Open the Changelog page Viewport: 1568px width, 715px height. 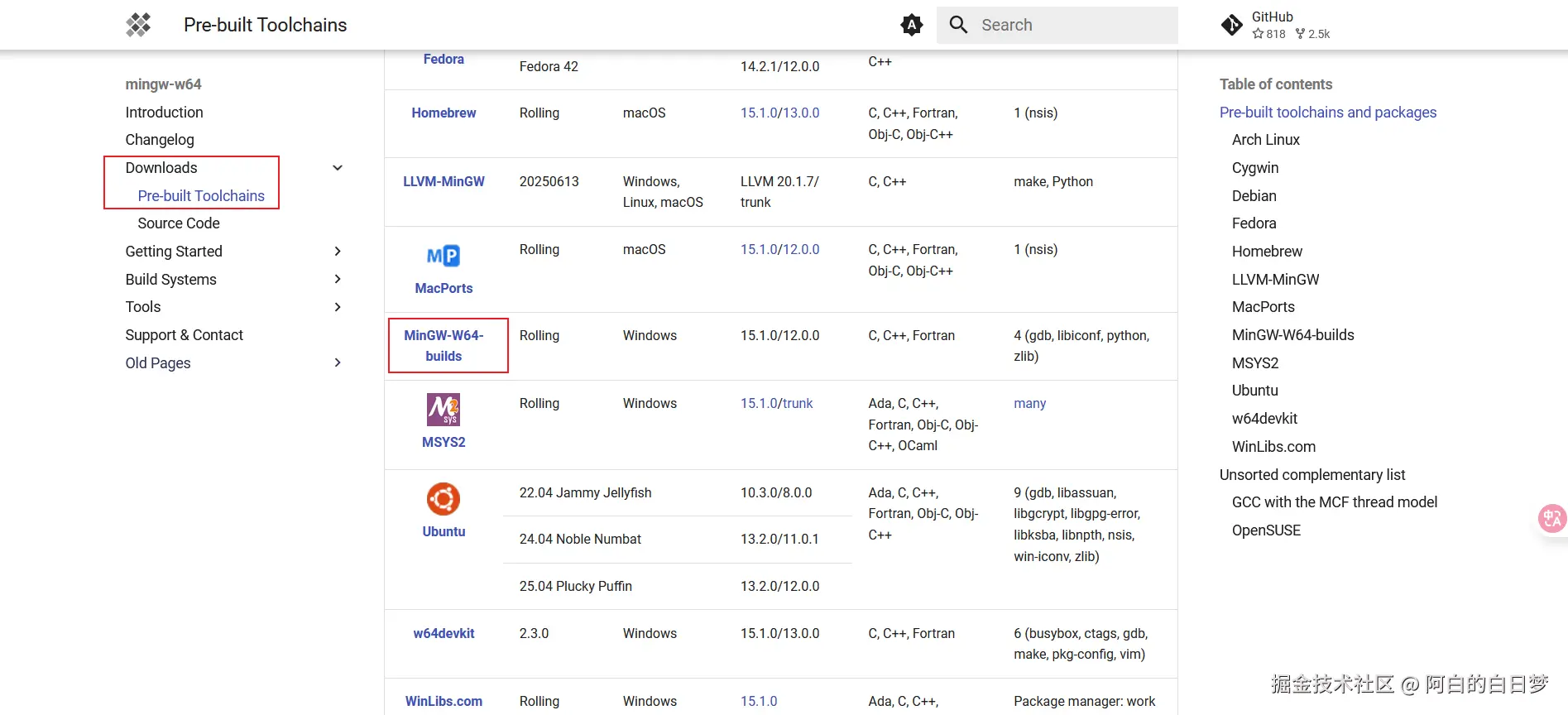160,140
